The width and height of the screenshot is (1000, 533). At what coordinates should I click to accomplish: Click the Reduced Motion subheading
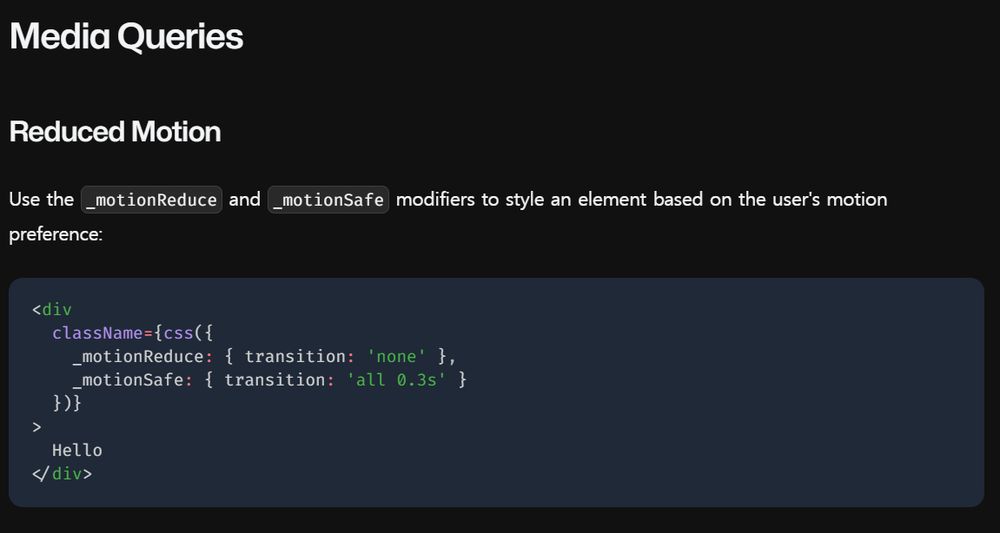115,132
